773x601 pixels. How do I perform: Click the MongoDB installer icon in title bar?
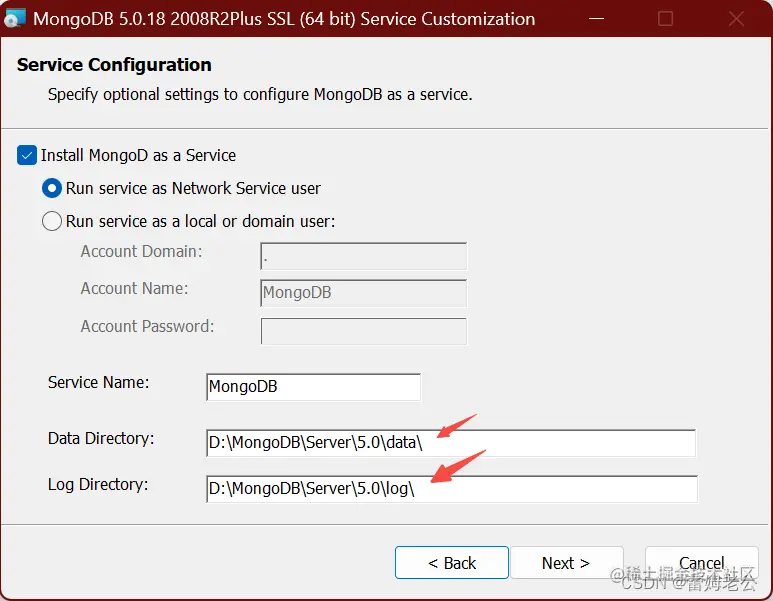(14, 18)
